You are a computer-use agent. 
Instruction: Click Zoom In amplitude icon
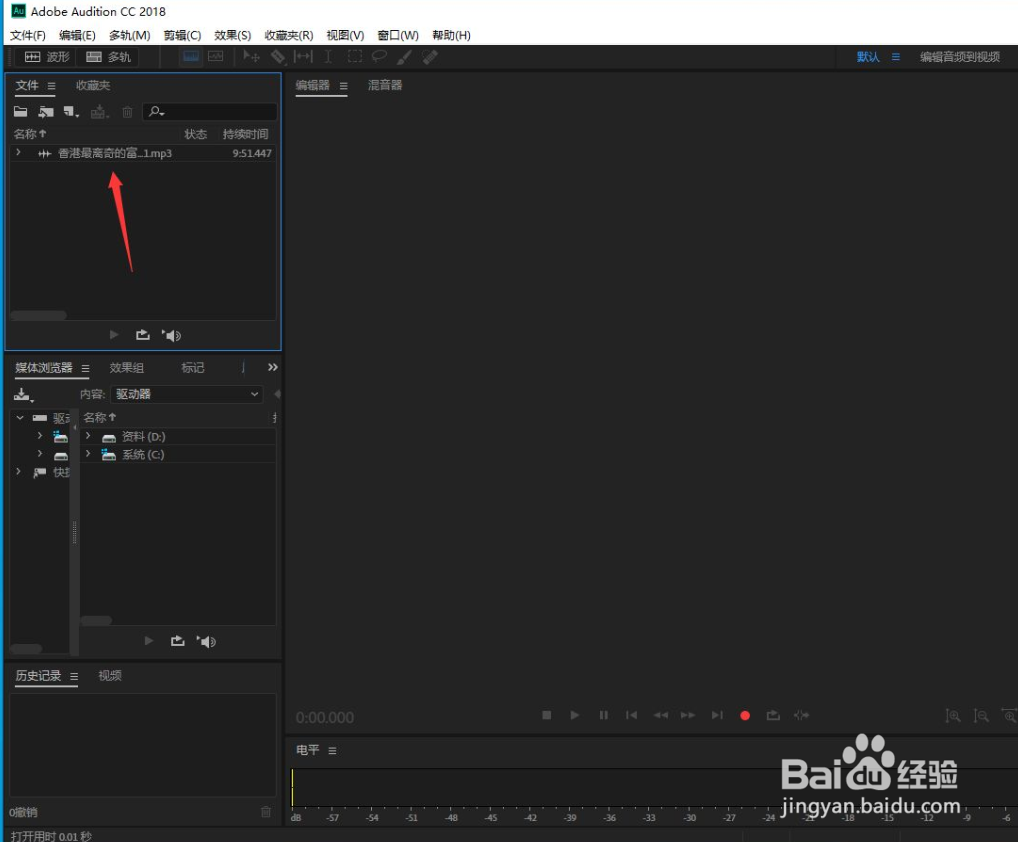click(952, 716)
